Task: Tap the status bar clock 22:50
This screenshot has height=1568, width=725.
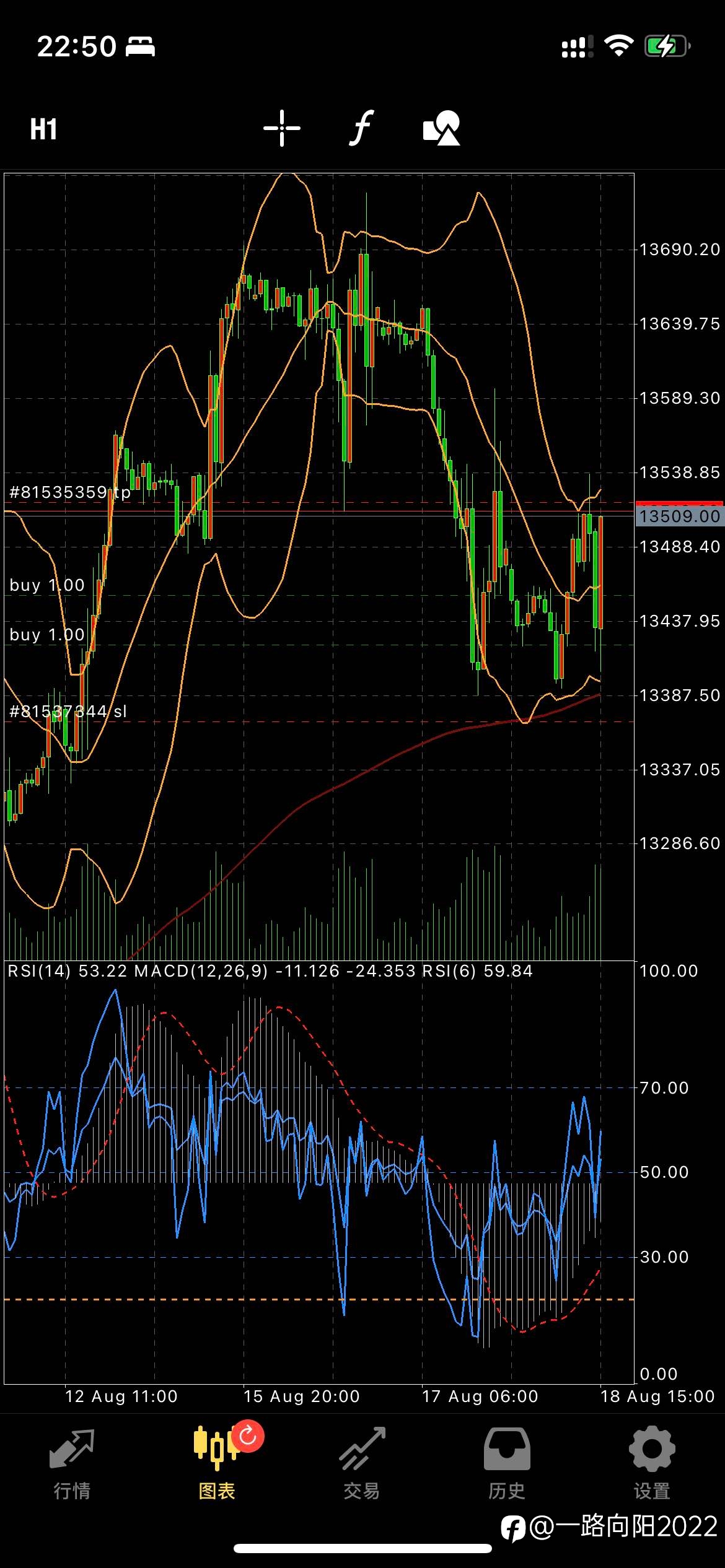Action: coord(77,46)
